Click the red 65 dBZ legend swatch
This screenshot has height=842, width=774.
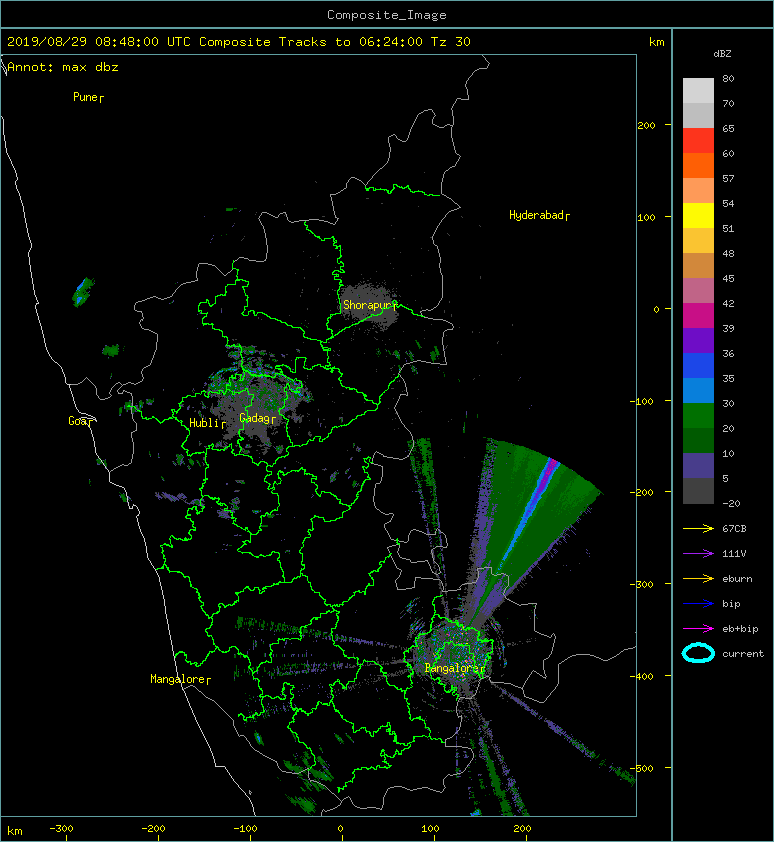pos(698,140)
